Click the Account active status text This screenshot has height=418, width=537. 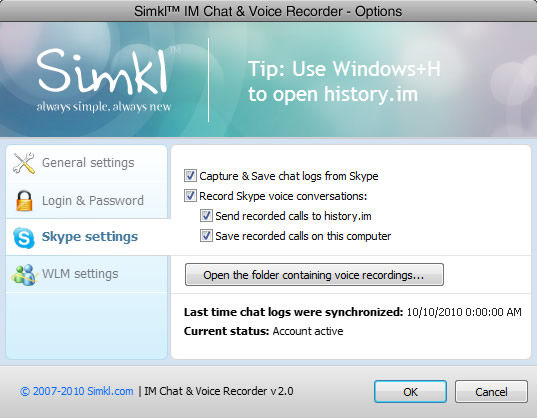point(308,331)
